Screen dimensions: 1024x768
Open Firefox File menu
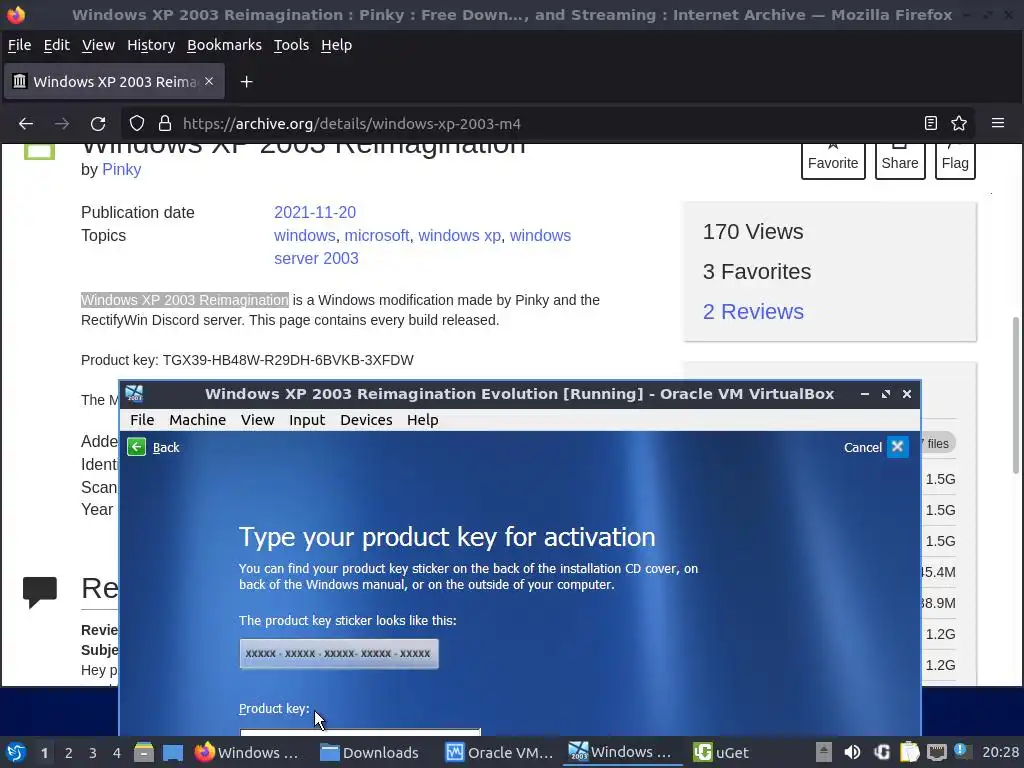[x=19, y=45]
